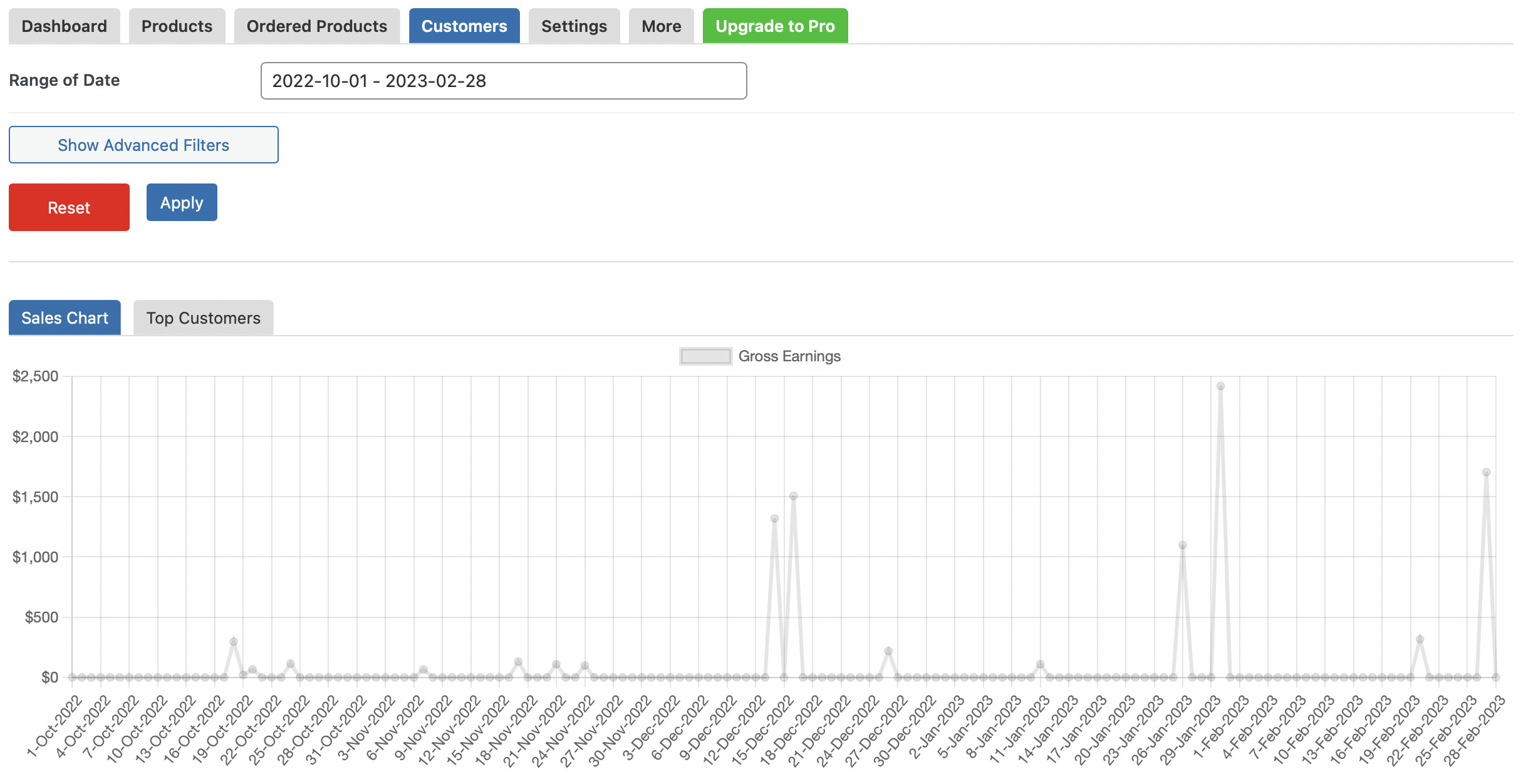Viewport: 1521px width, 784px height.
Task: Open the More tab
Action: (x=661, y=26)
